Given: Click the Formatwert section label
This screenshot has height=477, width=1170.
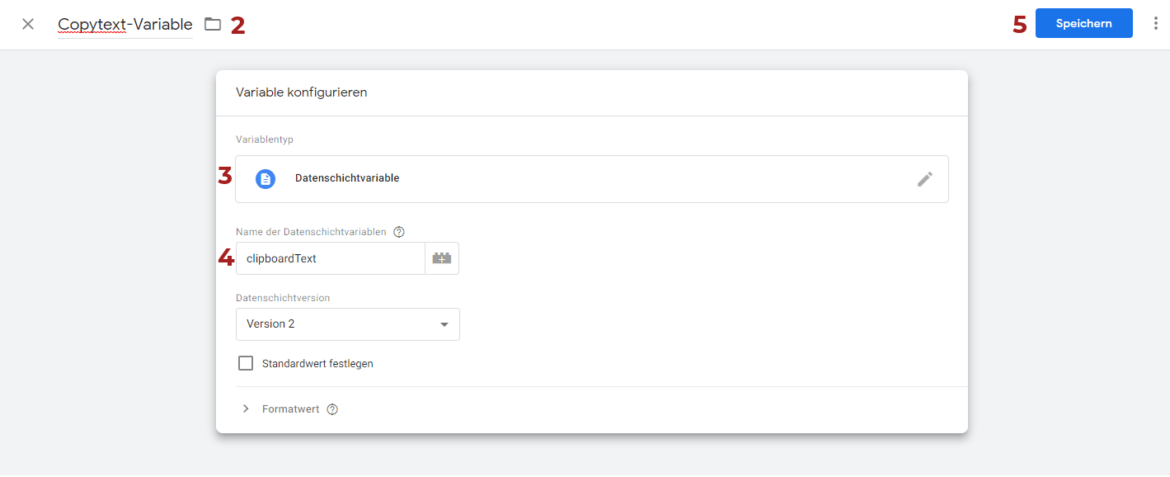Looking at the screenshot, I should [290, 409].
